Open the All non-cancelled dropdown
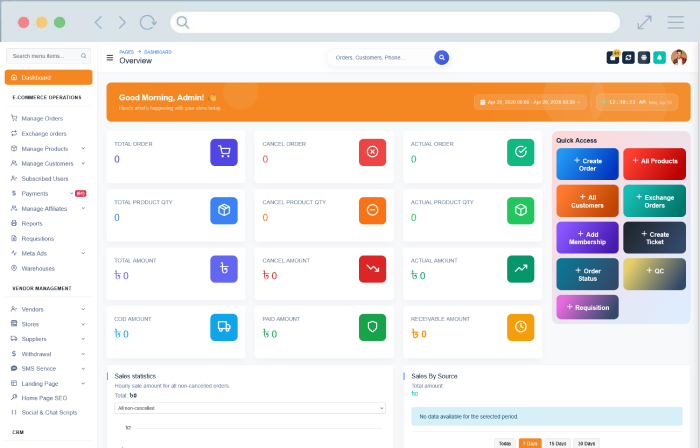Image resolution: width=700 pixels, height=448 pixels. pos(249,408)
